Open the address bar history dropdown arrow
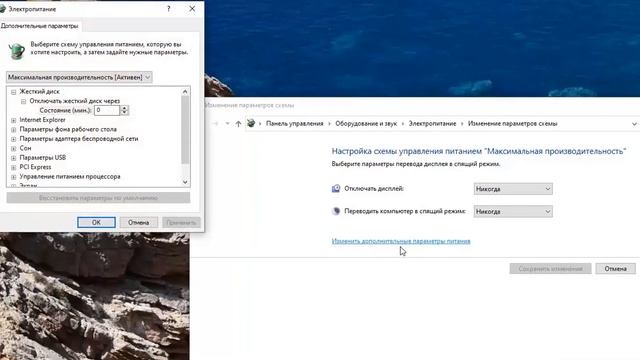Image resolution: width=640 pixels, height=360 pixels. pyautogui.click(x=634, y=124)
